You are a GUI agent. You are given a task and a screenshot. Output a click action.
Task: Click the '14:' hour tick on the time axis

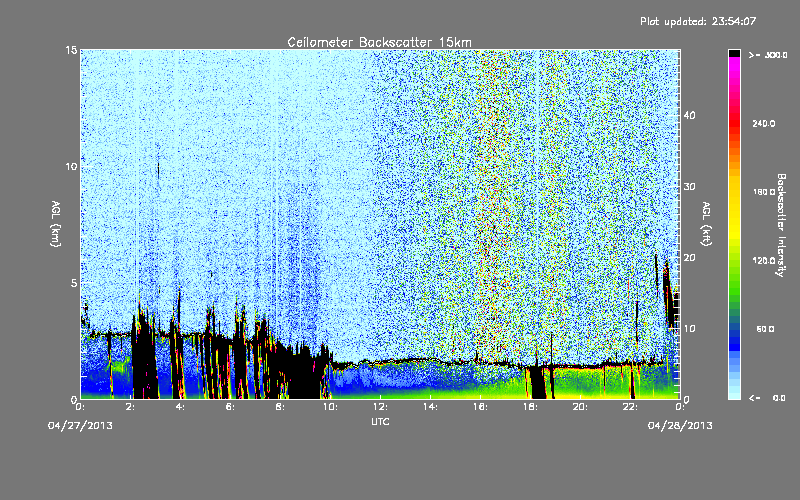tap(430, 407)
